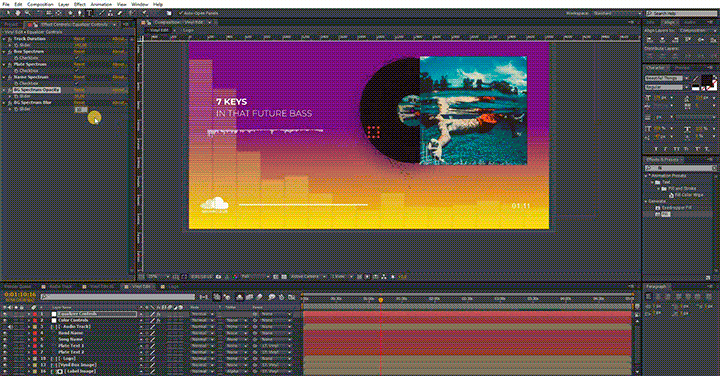Viewport: 720px width, 376px height.
Task: Enable Motion Blur timeline switch
Action: tap(259, 297)
